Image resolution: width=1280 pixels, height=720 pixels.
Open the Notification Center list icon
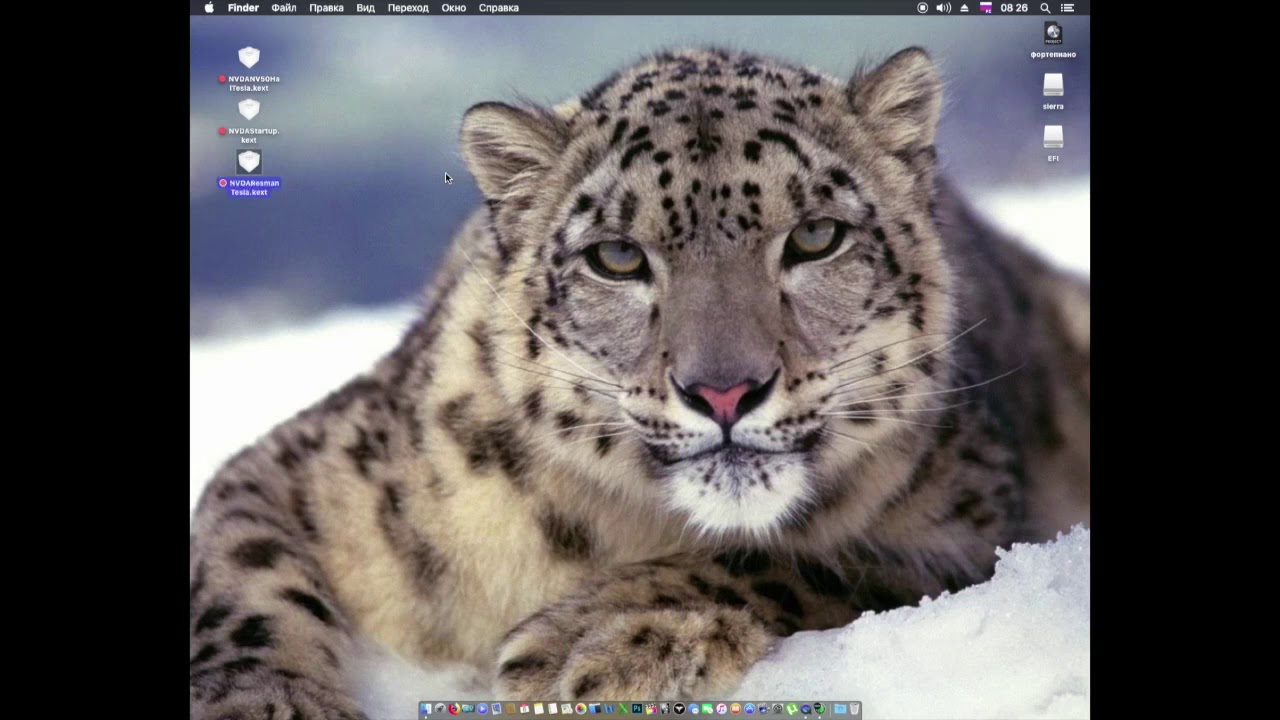pyautogui.click(x=1067, y=8)
